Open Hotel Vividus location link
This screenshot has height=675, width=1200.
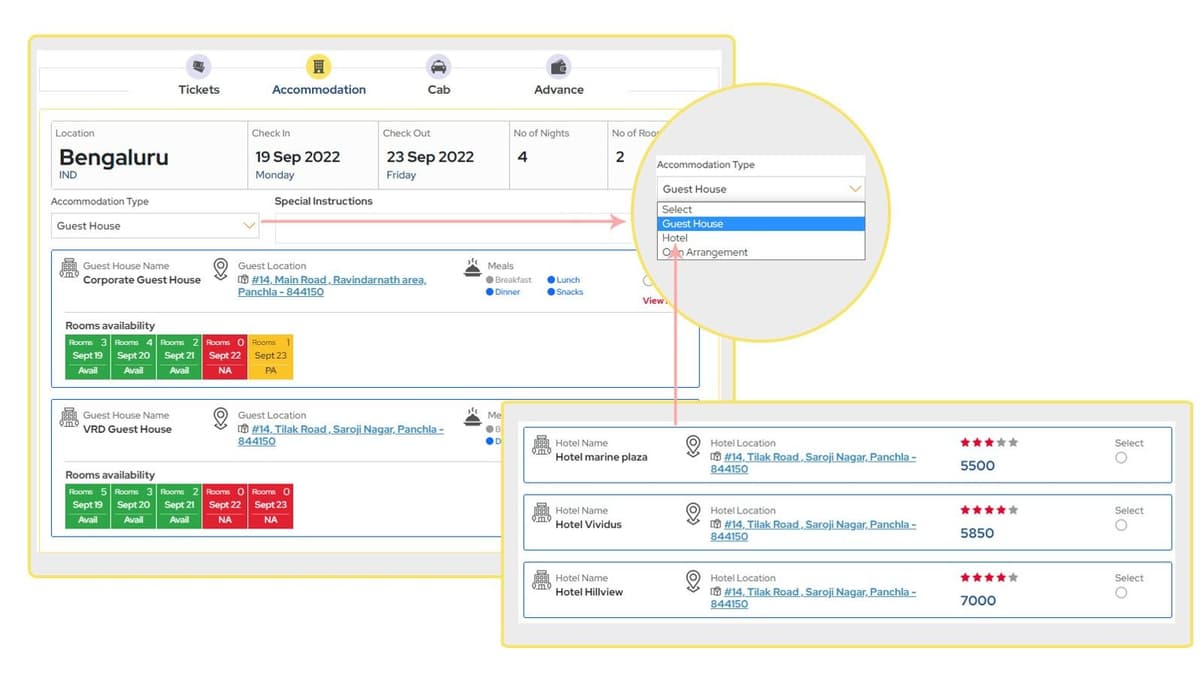[x=813, y=530]
